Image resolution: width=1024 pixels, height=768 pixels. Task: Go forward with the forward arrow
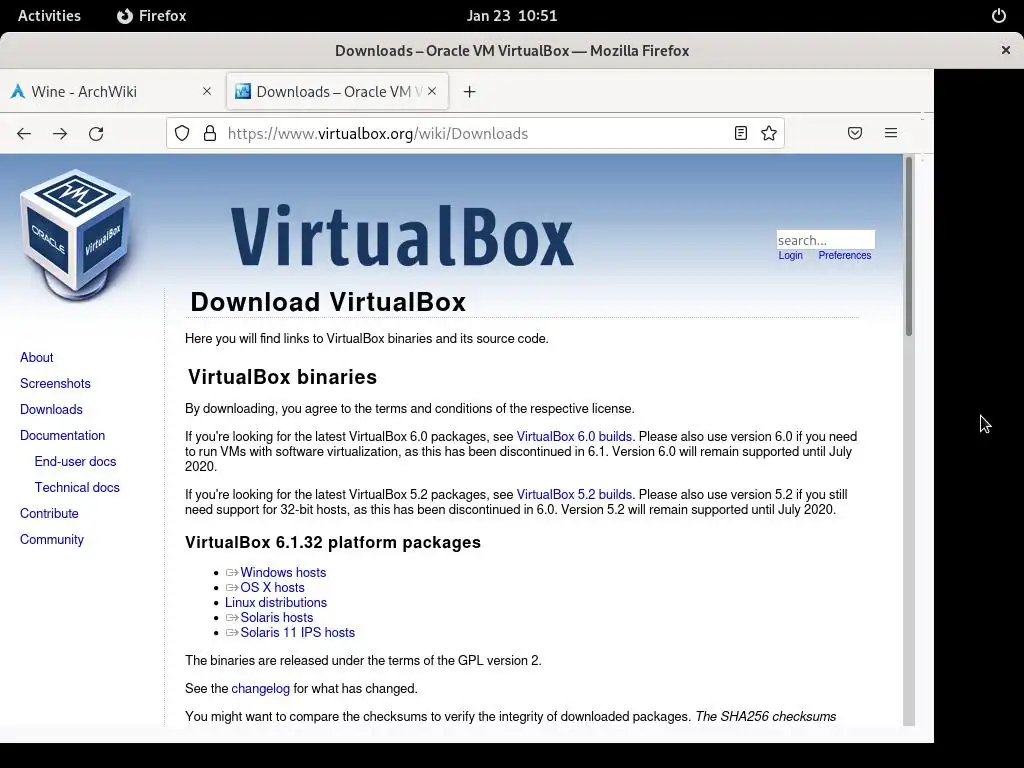tap(60, 134)
